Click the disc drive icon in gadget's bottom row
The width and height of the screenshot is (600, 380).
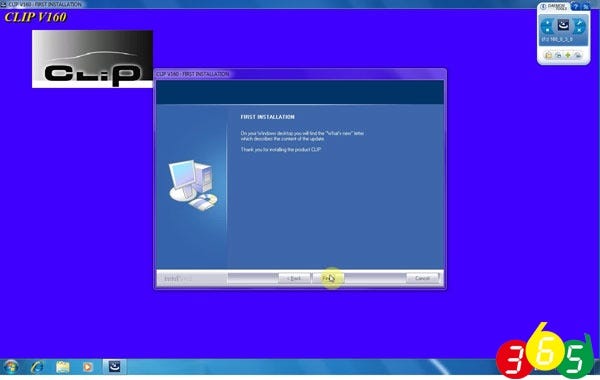(558, 55)
